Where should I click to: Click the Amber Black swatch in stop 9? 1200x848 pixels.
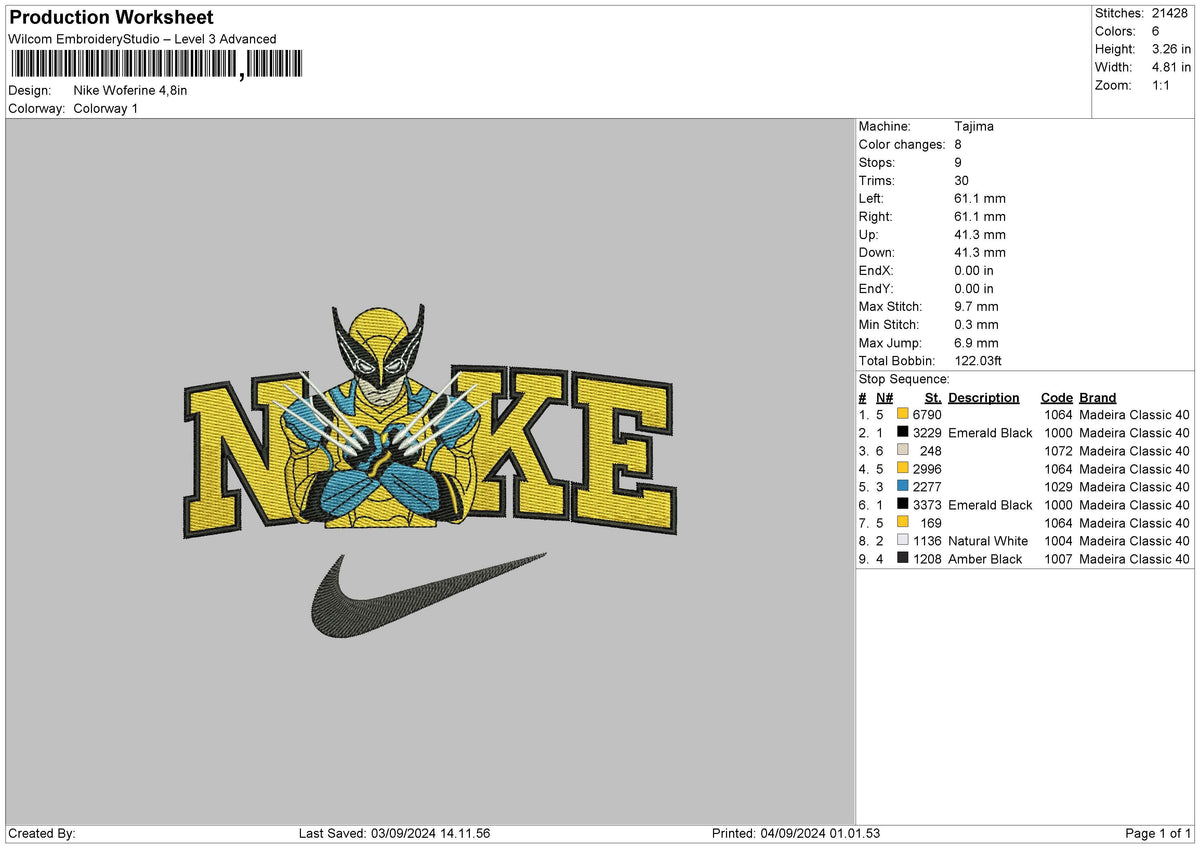click(x=903, y=558)
